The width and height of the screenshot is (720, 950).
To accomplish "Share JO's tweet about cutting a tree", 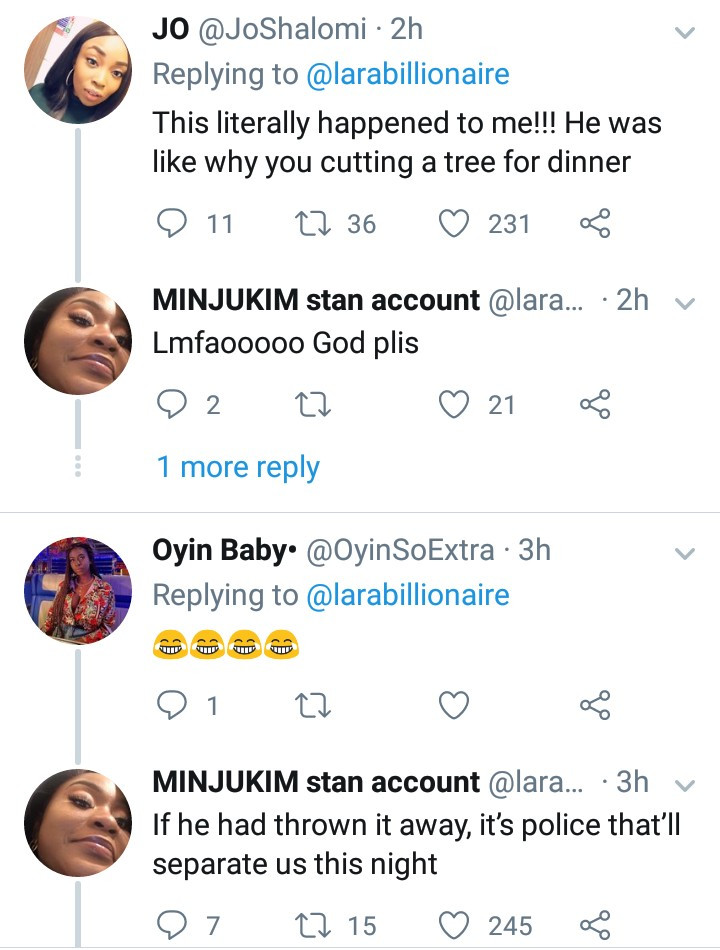I will coord(595,224).
